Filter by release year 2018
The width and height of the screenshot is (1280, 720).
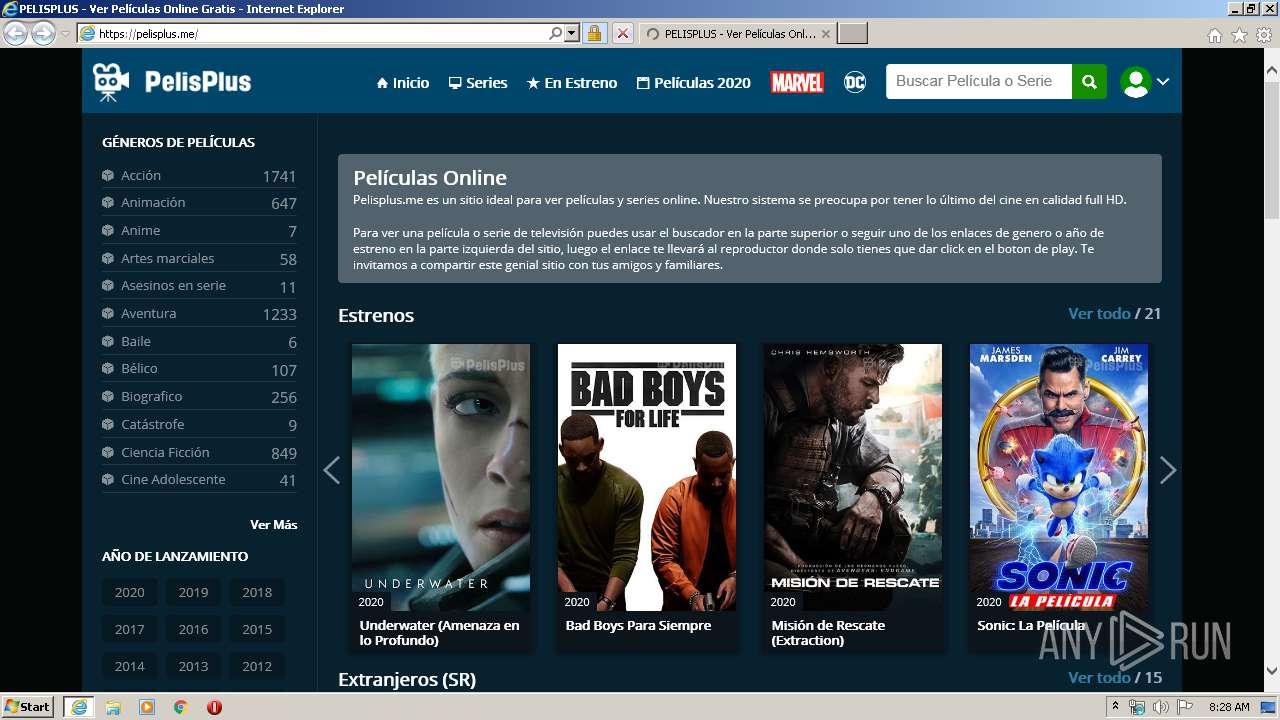[x=257, y=592]
